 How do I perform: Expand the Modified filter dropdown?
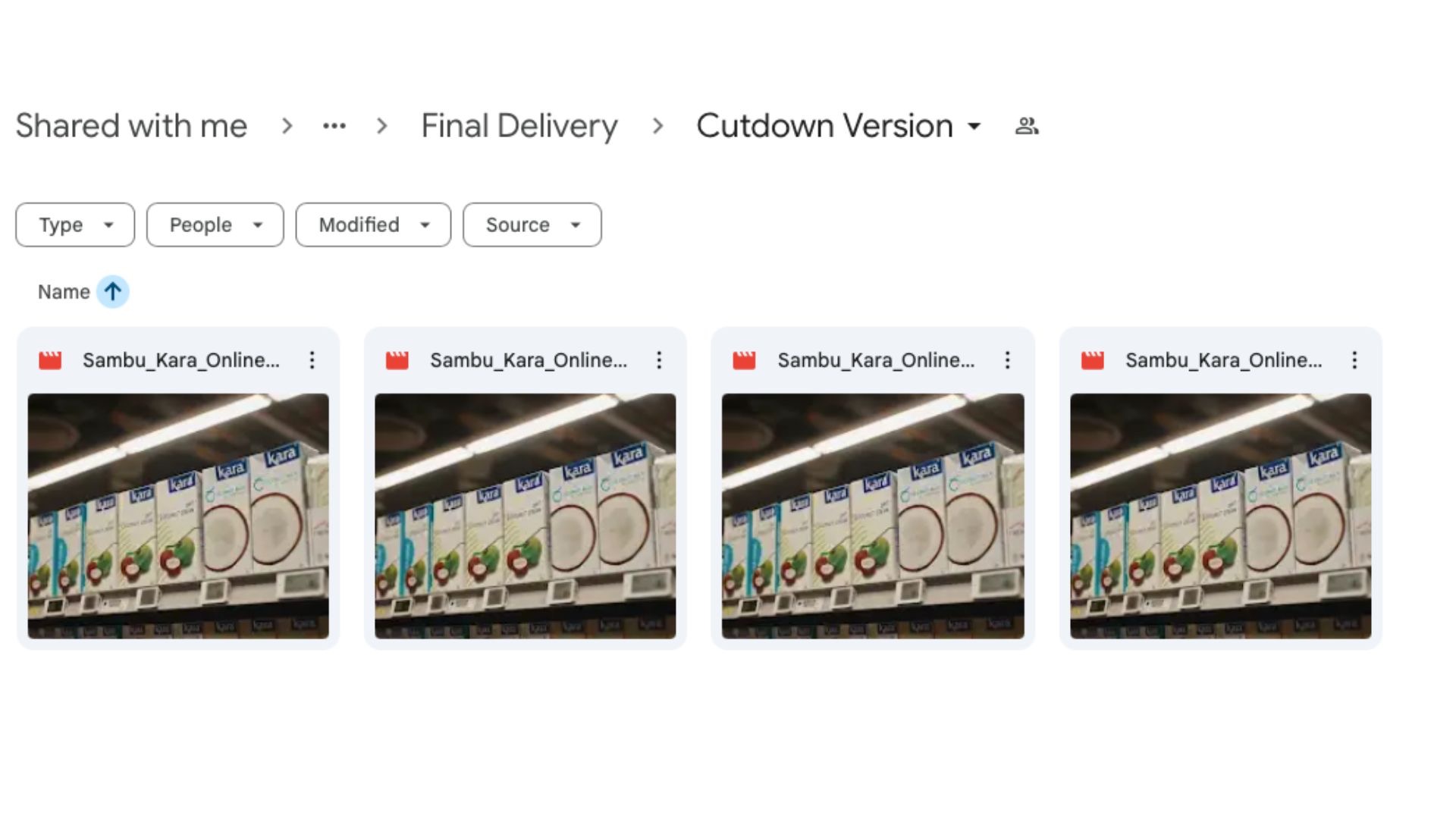373,224
